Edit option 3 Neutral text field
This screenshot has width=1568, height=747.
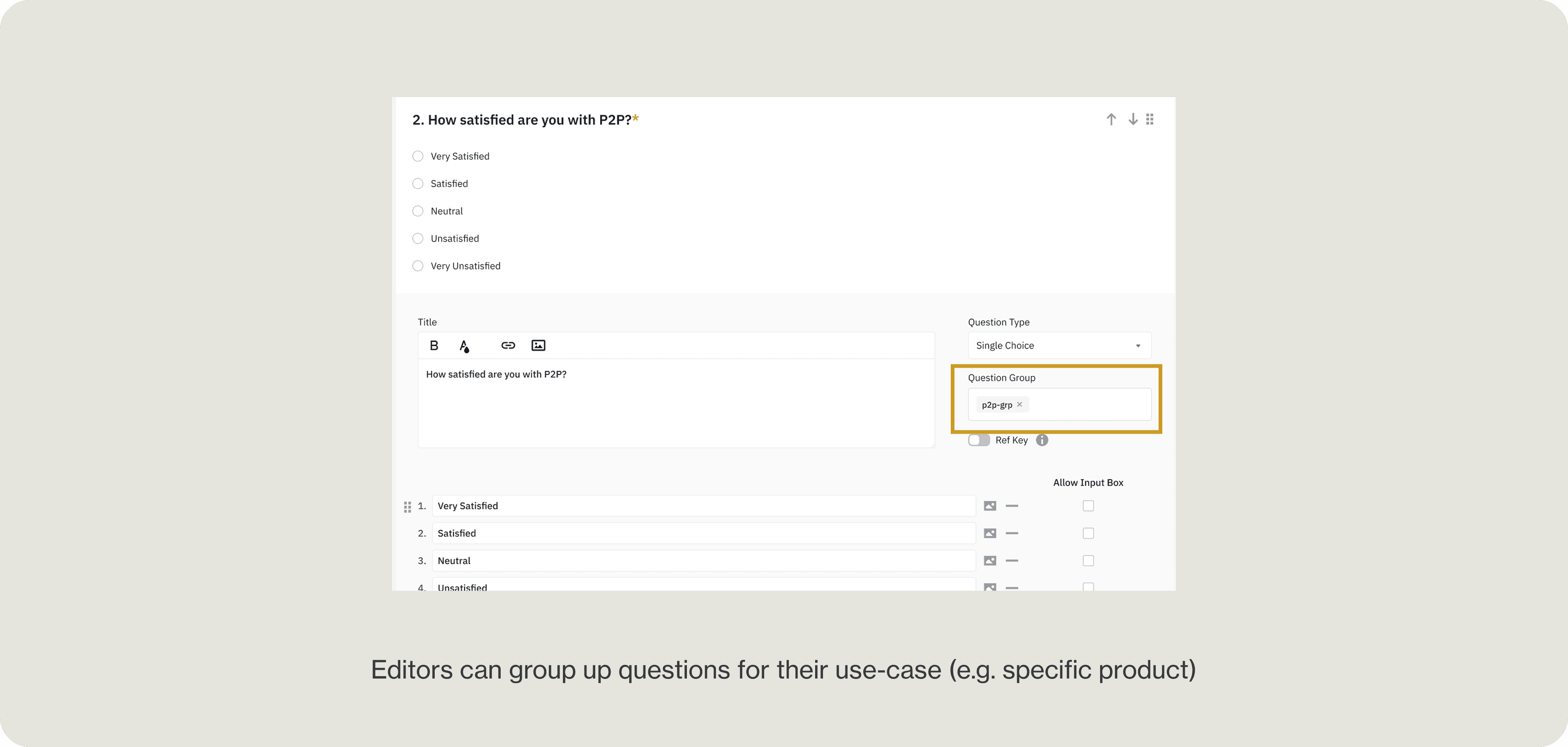pos(704,561)
